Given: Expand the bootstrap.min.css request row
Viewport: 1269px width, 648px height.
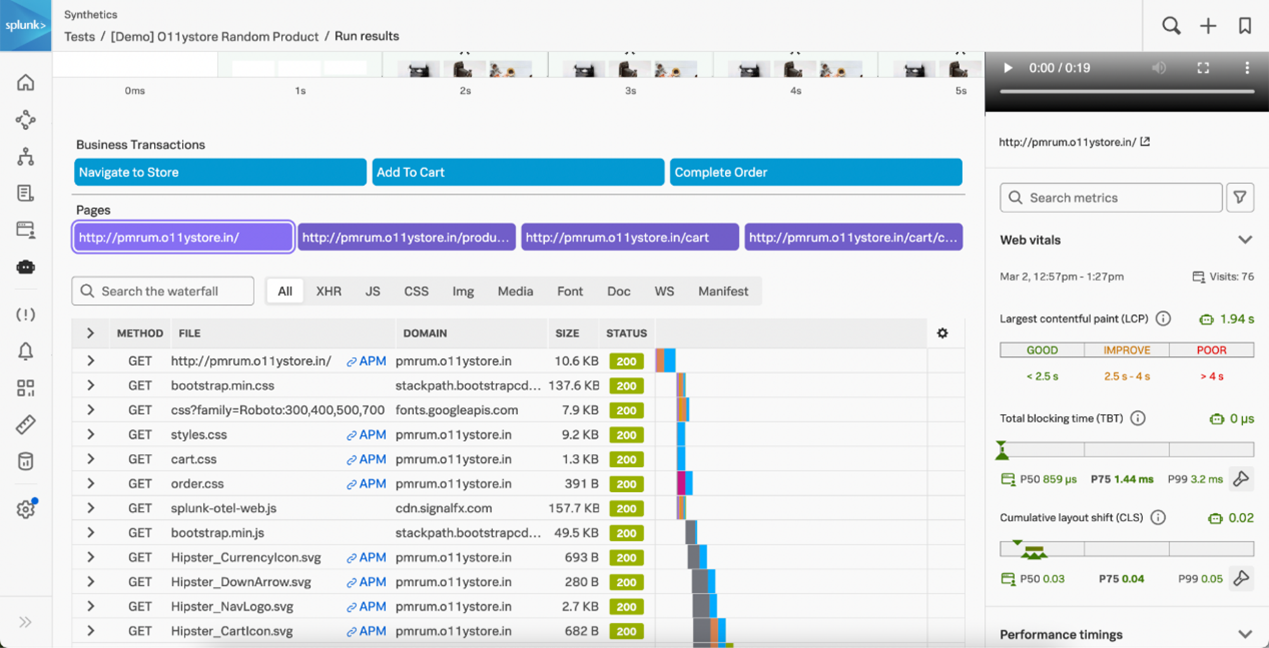Looking at the screenshot, I should click(91, 385).
